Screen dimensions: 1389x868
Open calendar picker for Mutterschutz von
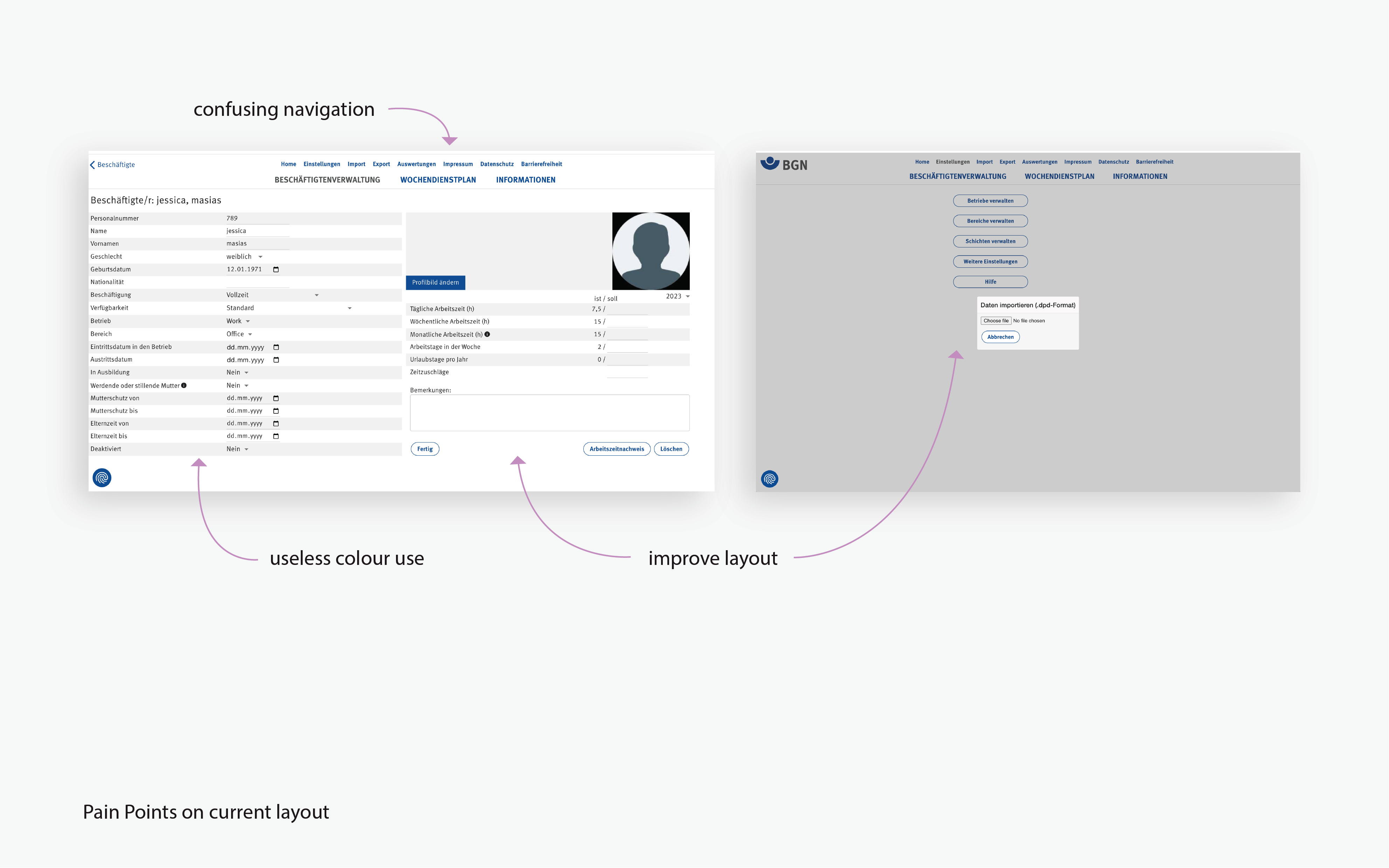point(276,398)
